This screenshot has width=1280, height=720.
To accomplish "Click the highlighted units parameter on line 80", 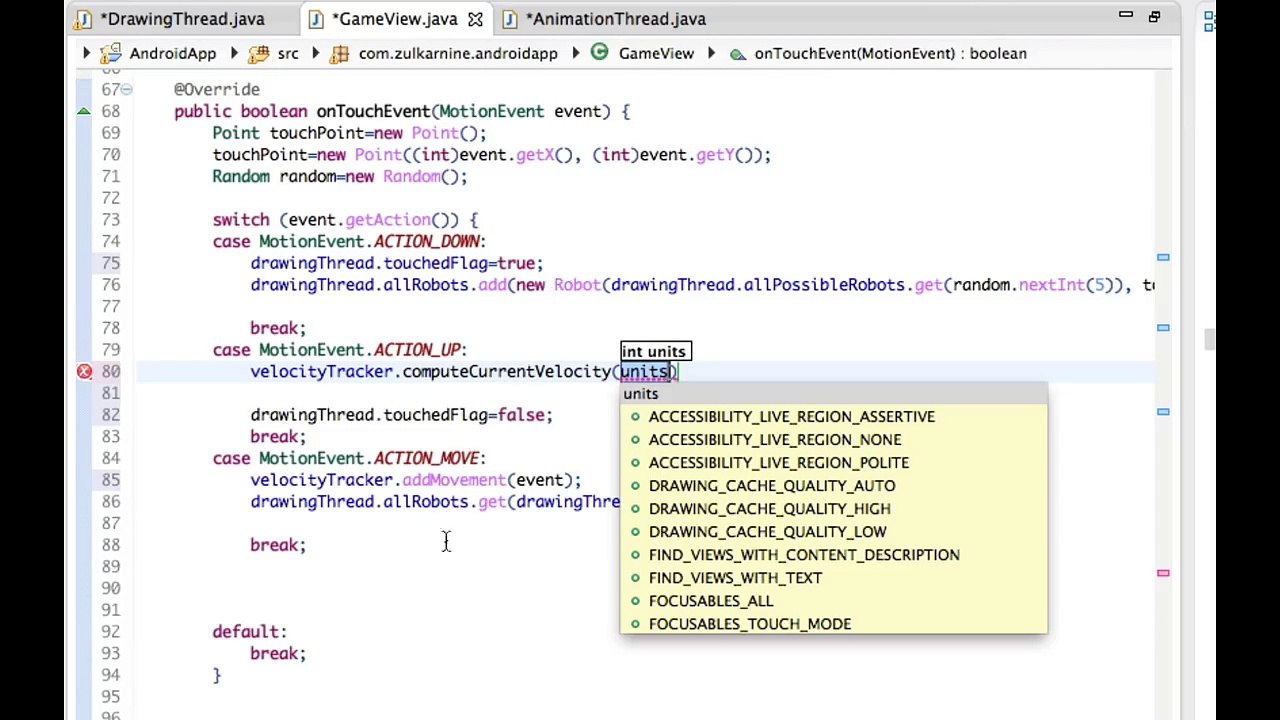I will click(645, 371).
